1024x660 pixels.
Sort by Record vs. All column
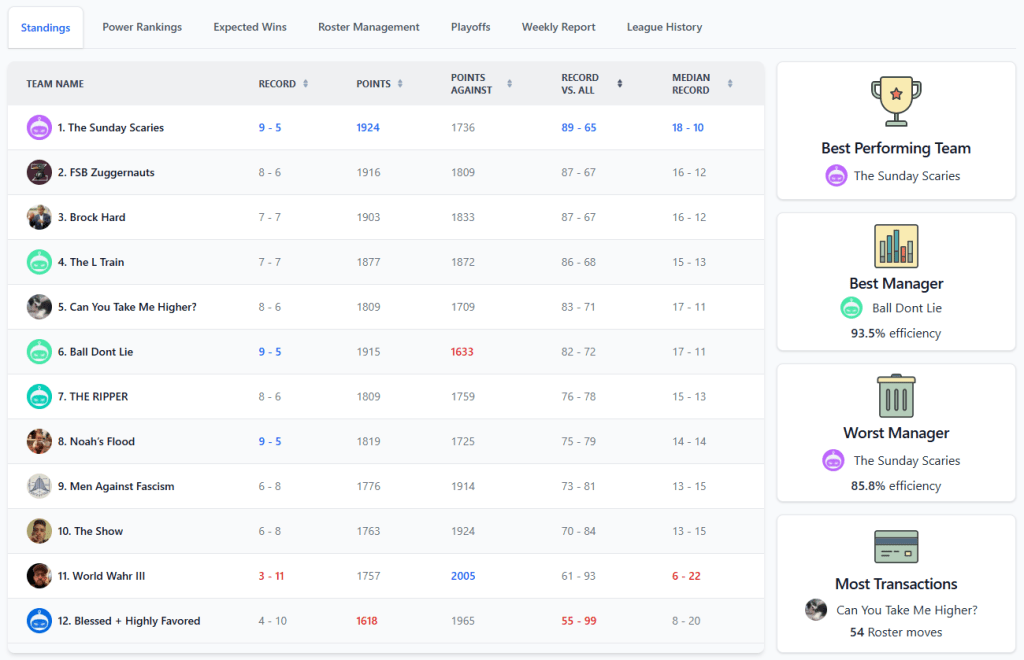click(x=590, y=84)
